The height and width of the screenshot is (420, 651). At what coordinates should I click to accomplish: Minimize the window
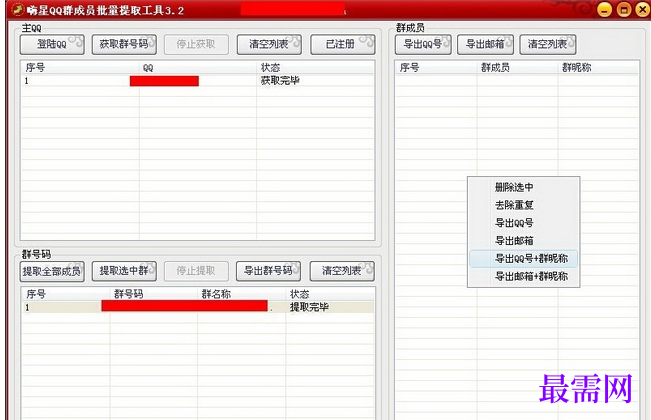click(x=604, y=10)
